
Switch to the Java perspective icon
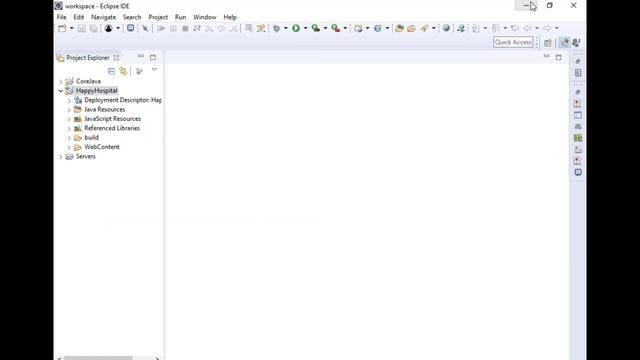pos(576,42)
